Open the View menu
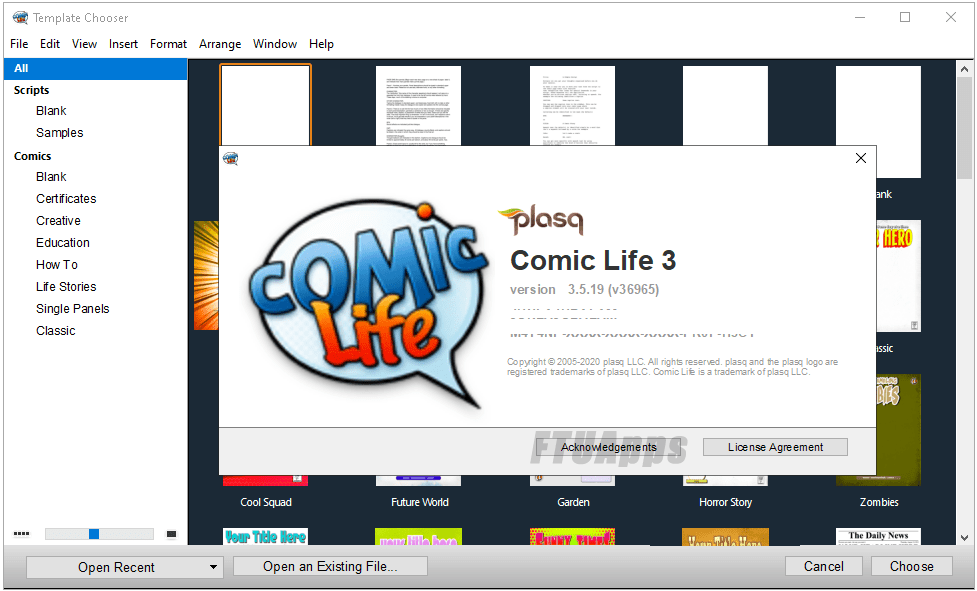Image resolution: width=977 pixels, height=591 pixels. pos(84,44)
